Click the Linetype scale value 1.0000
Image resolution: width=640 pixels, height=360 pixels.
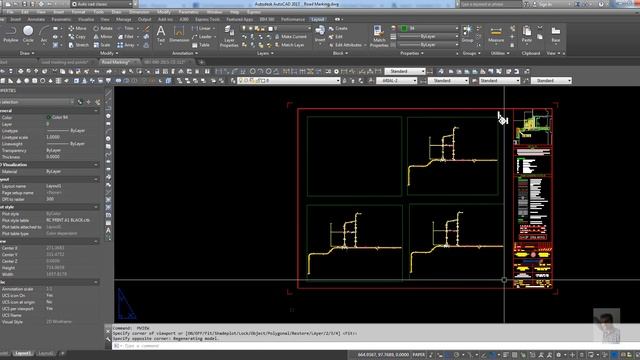pyautogui.click(x=53, y=138)
